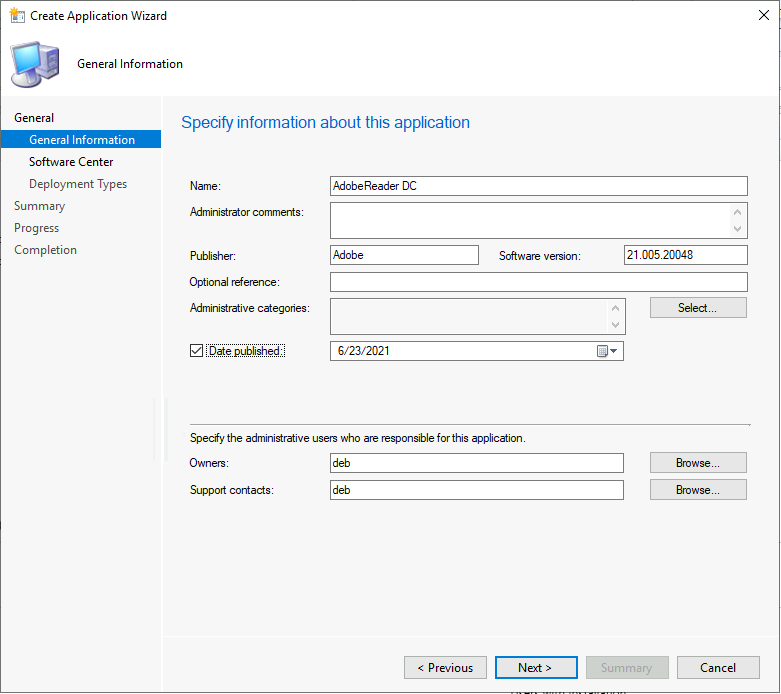Go back with the Previous button
The width and height of the screenshot is (781, 694).
(x=445, y=668)
